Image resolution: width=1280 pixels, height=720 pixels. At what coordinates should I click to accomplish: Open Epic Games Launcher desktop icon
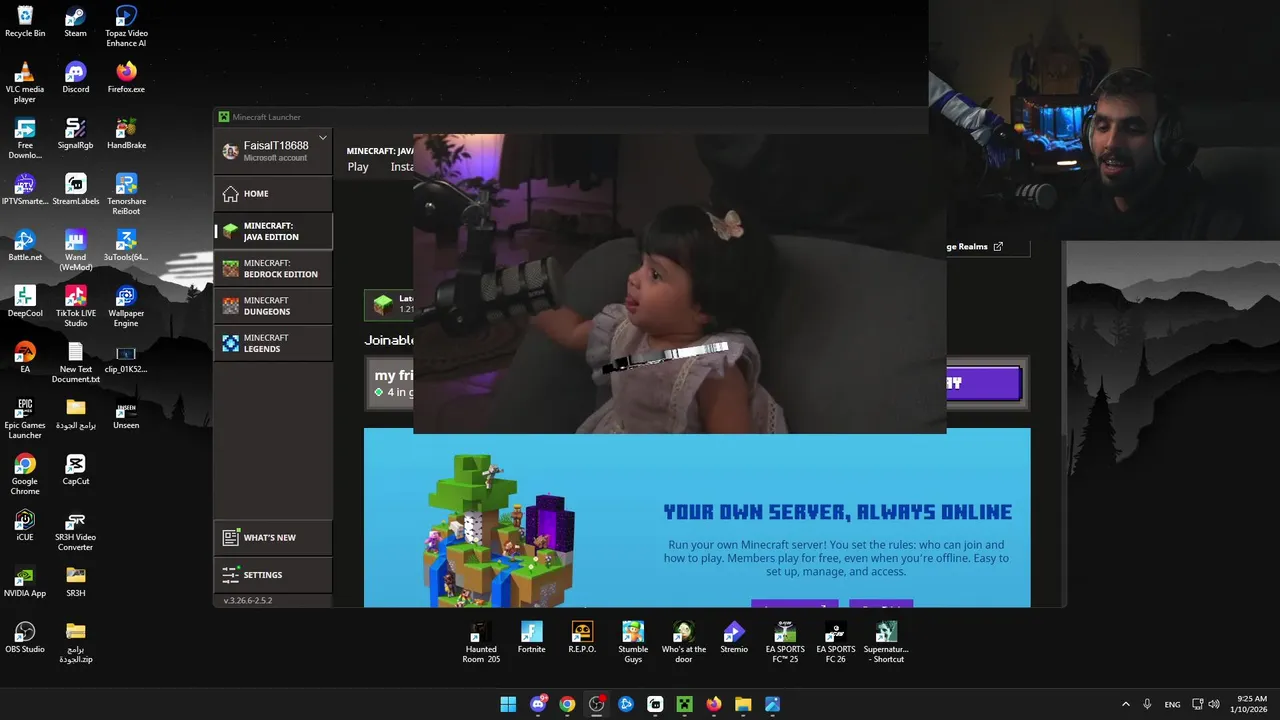tap(25, 418)
